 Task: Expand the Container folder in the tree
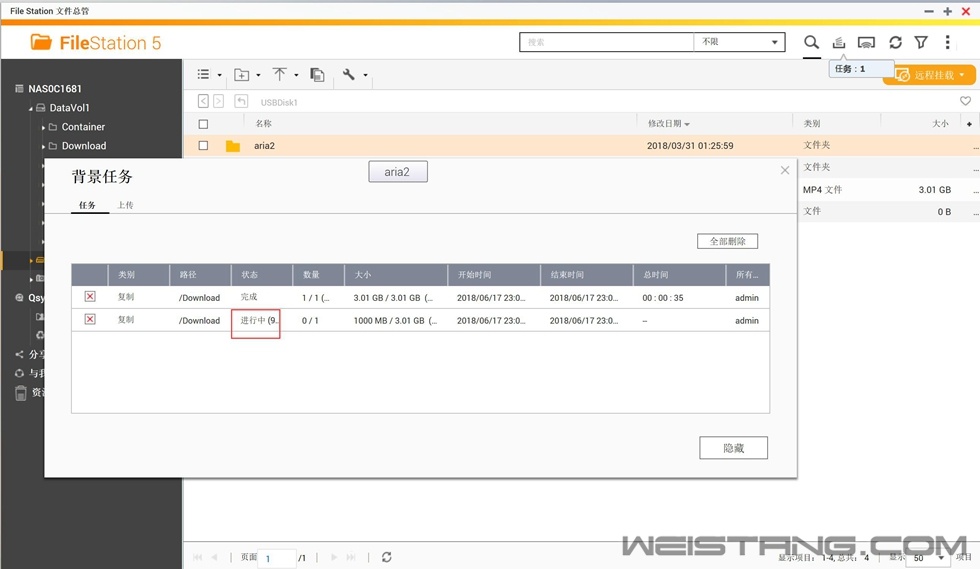pyautogui.click(x=43, y=127)
